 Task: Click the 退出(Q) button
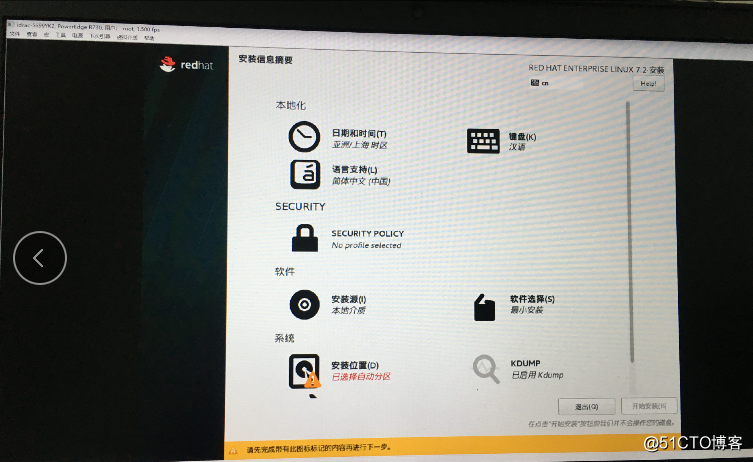pos(586,407)
